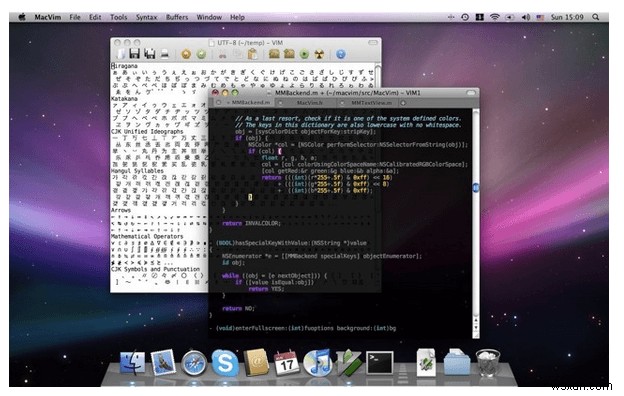
Task: Click the green Redo toolbar icon
Action: pyautogui.click(x=201, y=54)
